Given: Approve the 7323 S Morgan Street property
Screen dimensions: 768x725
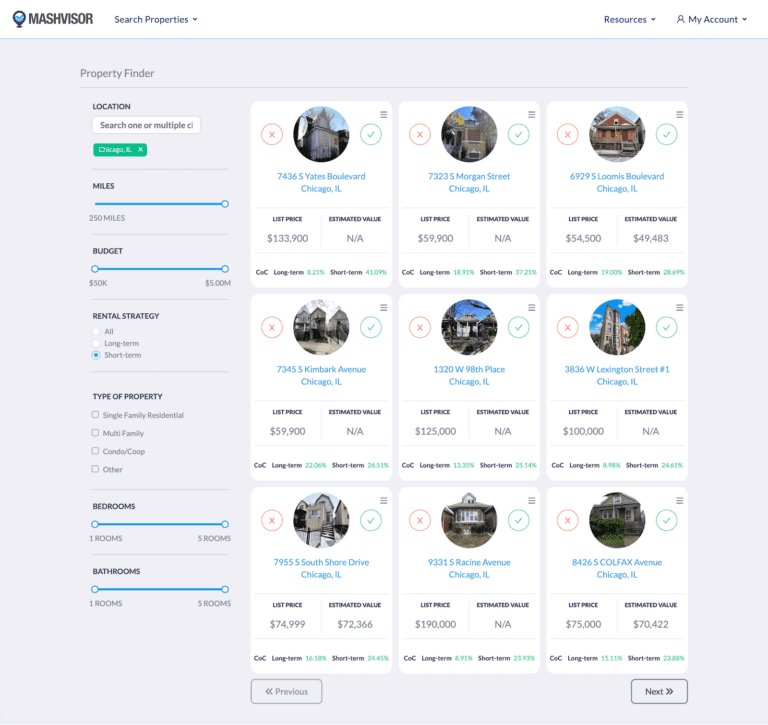Looking at the screenshot, I should [518, 134].
